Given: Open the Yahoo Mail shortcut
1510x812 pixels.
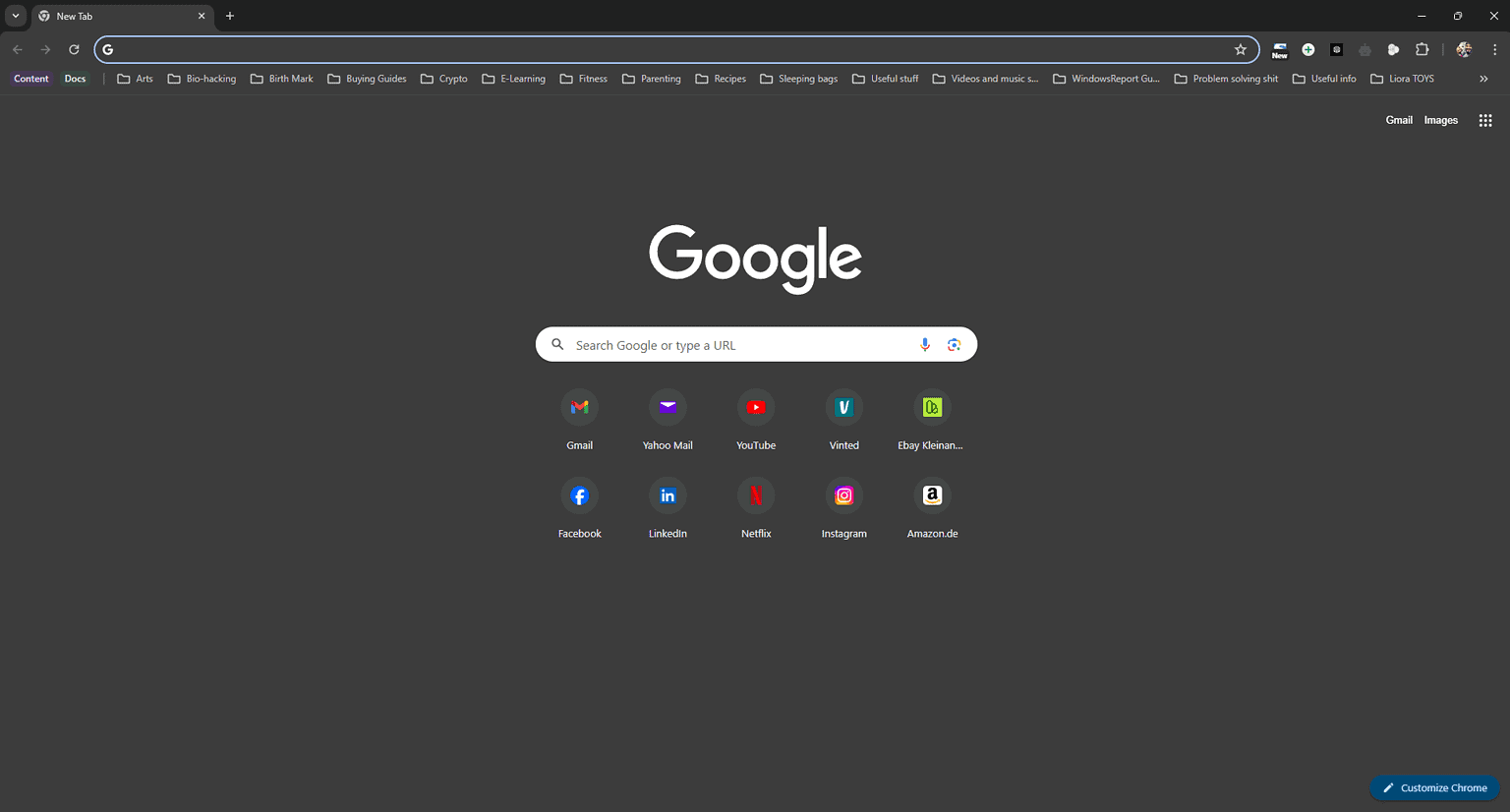Looking at the screenshot, I should 668,406.
